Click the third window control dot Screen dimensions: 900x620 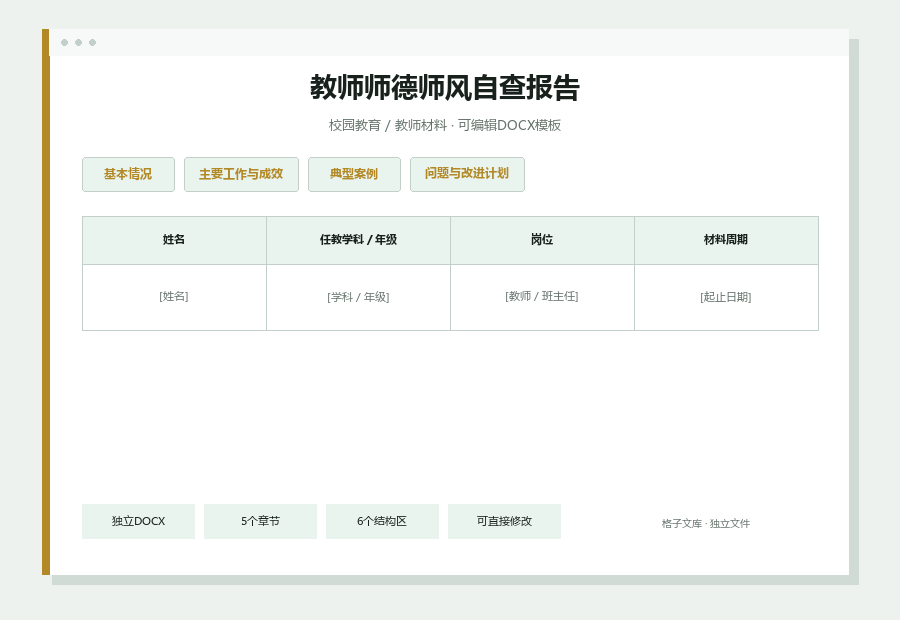(x=92, y=42)
